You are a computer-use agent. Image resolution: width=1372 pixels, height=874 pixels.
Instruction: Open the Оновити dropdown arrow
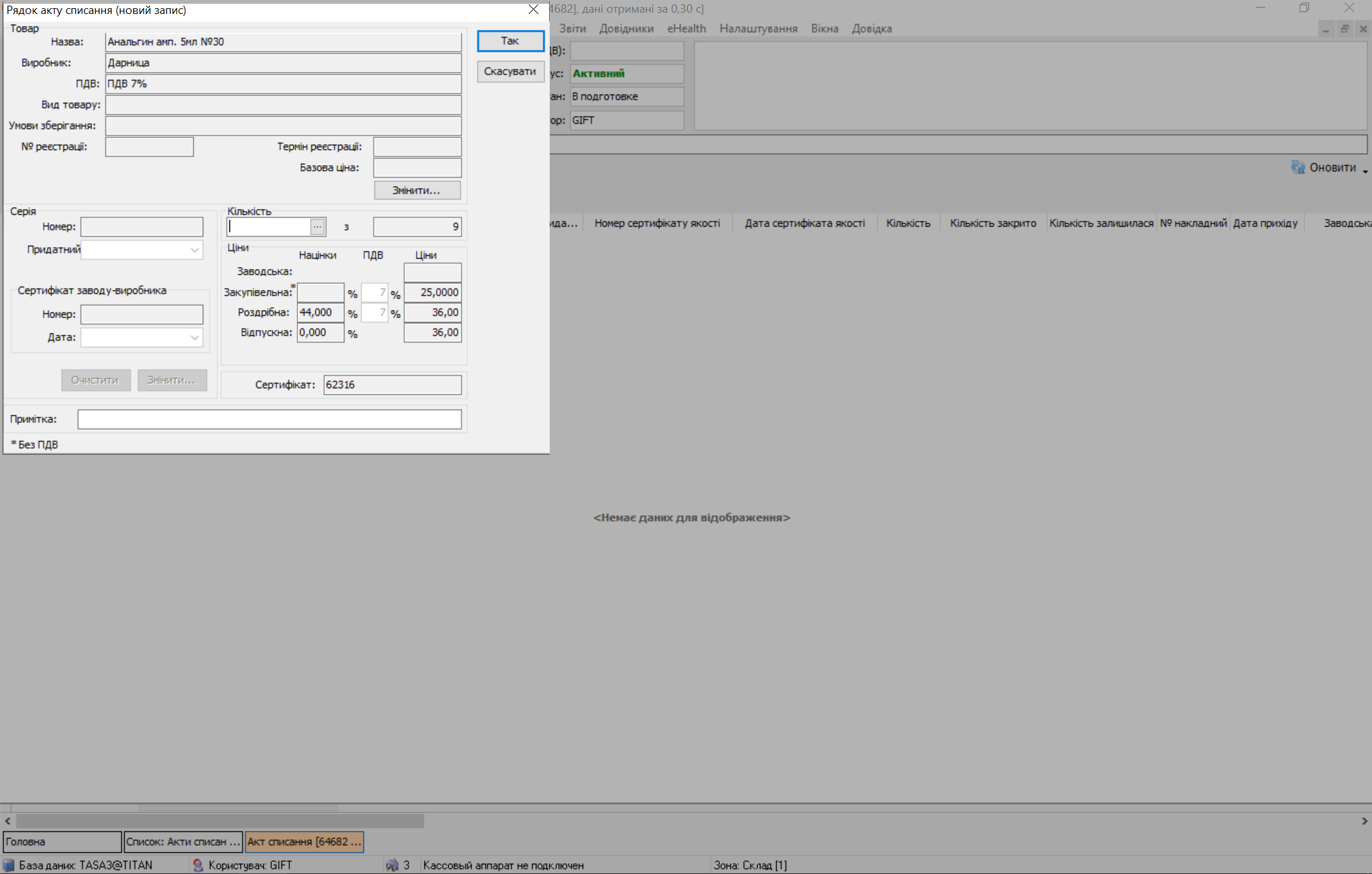click(x=1365, y=170)
